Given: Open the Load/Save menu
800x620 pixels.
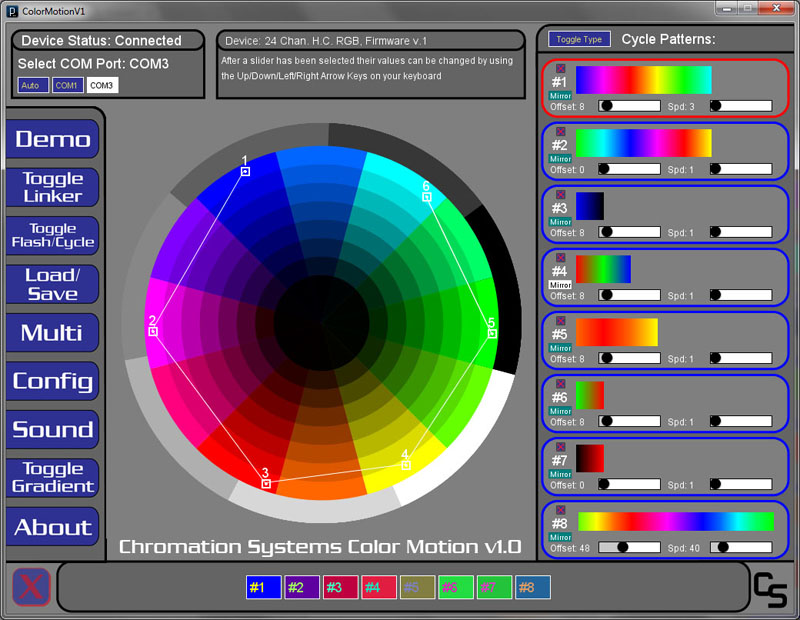Looking at the screenshot, I should coord(53,284).
